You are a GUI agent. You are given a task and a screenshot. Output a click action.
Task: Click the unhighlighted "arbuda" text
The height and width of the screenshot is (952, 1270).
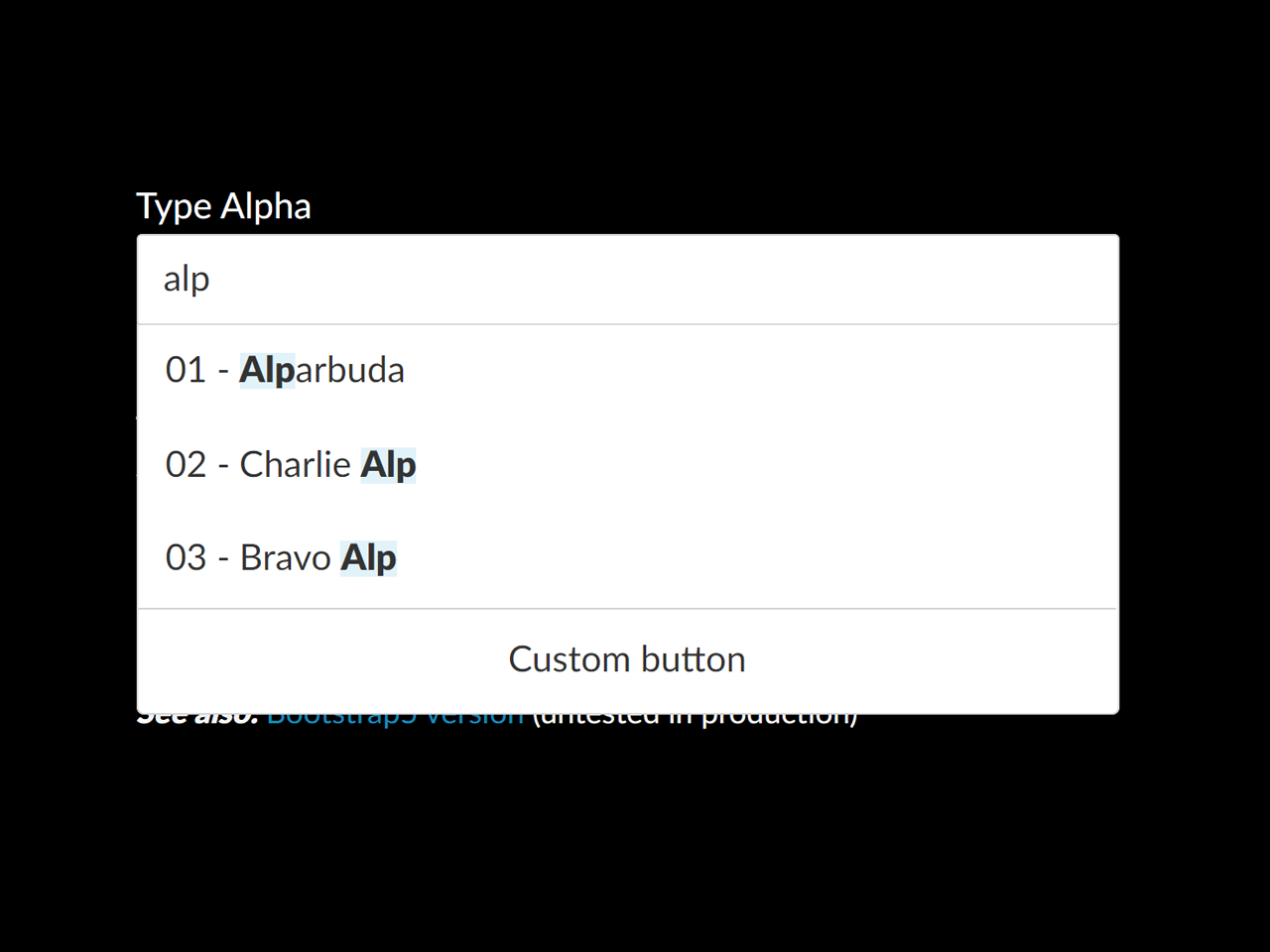pyautogui.click(x=350, y=370)
